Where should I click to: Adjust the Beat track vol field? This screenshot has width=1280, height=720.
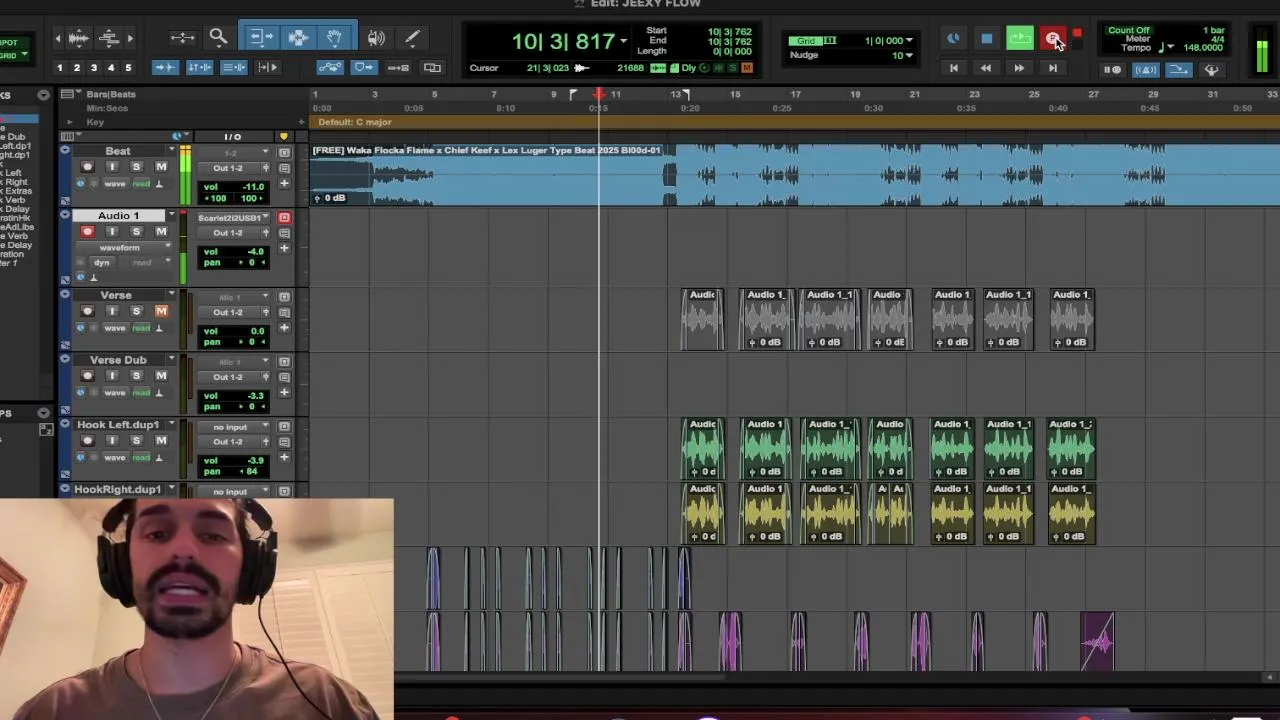pyautogui.click(x=234, y=187)
